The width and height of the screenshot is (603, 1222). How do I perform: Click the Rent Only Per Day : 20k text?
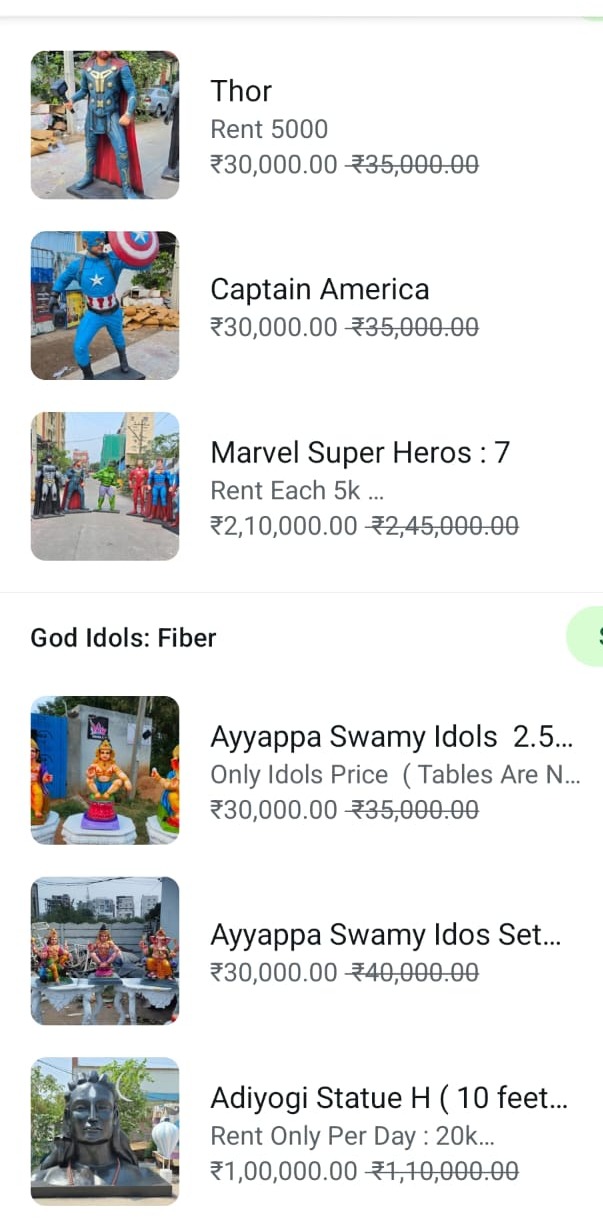(352, 1136)
